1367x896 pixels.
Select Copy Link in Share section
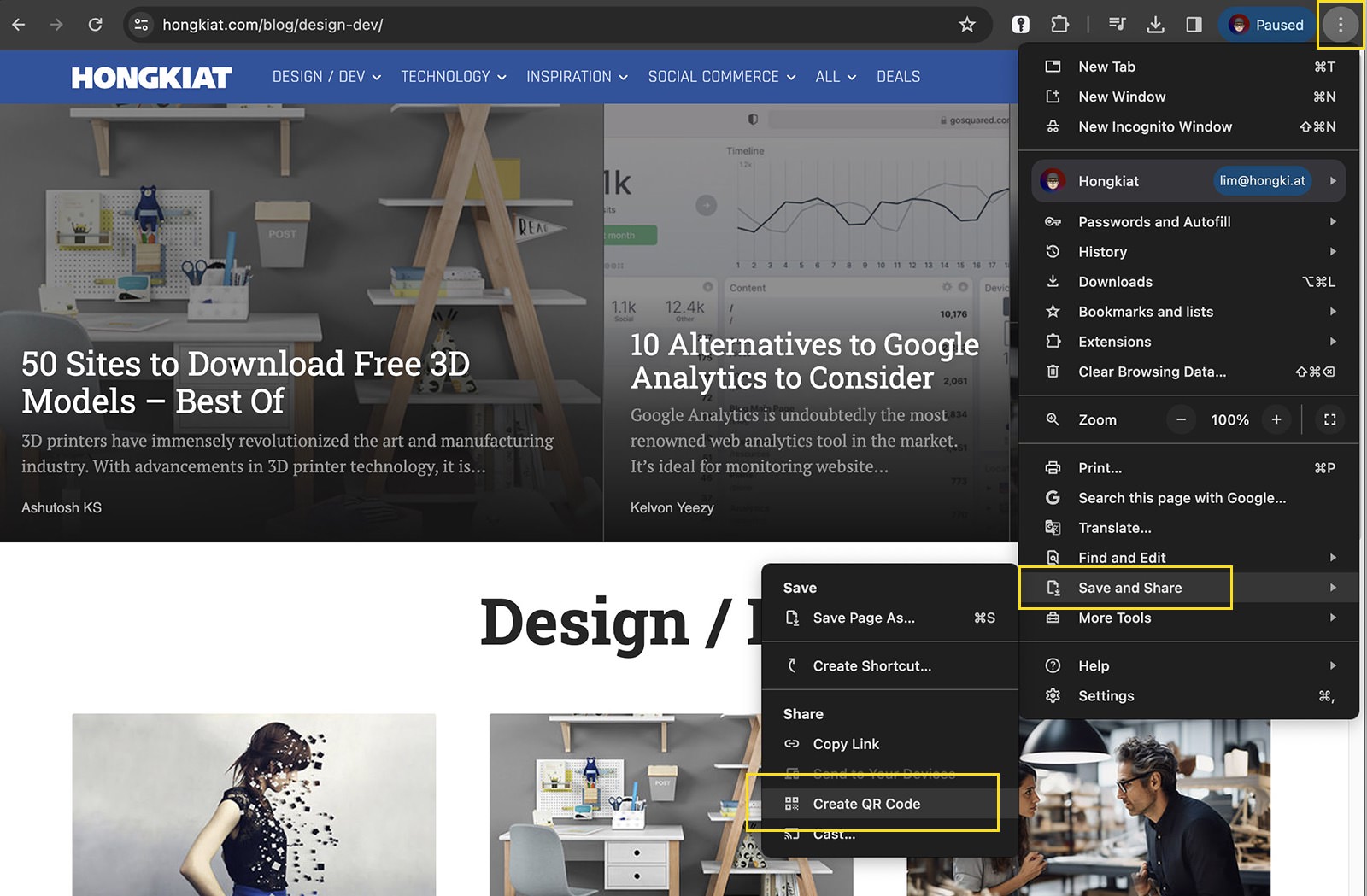[x=889, y=744]
